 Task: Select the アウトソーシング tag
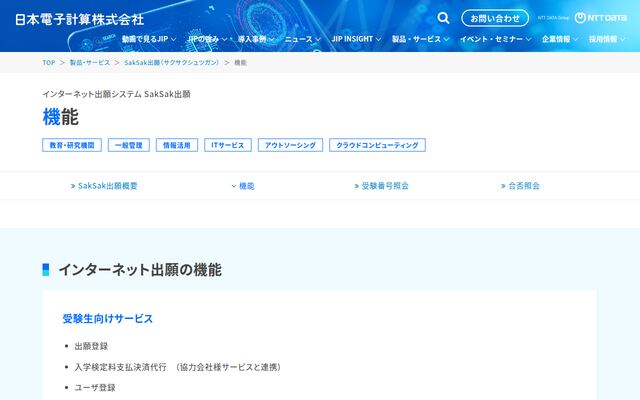290,145
